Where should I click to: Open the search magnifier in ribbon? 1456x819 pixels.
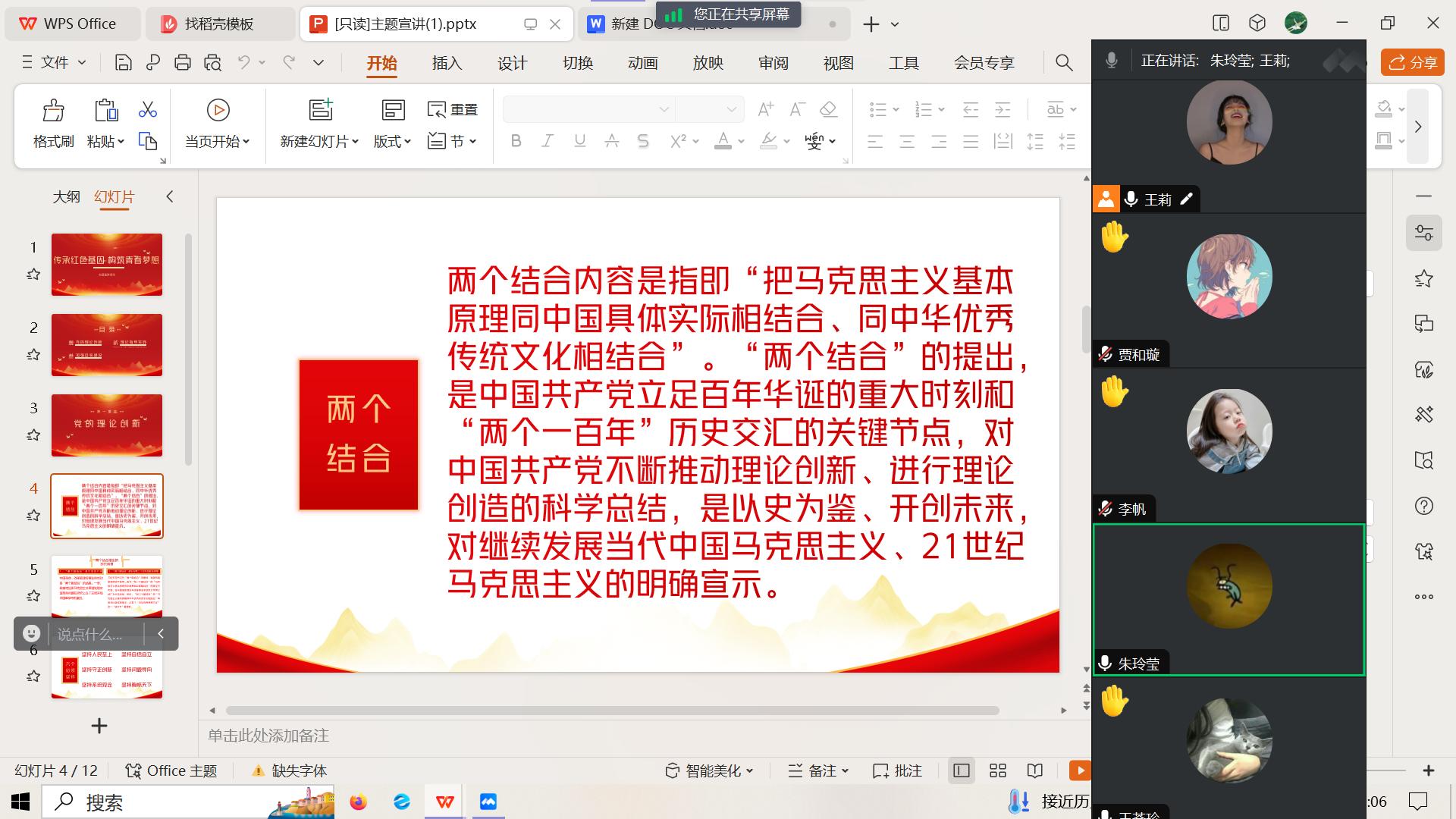(x=1064, y=63)
